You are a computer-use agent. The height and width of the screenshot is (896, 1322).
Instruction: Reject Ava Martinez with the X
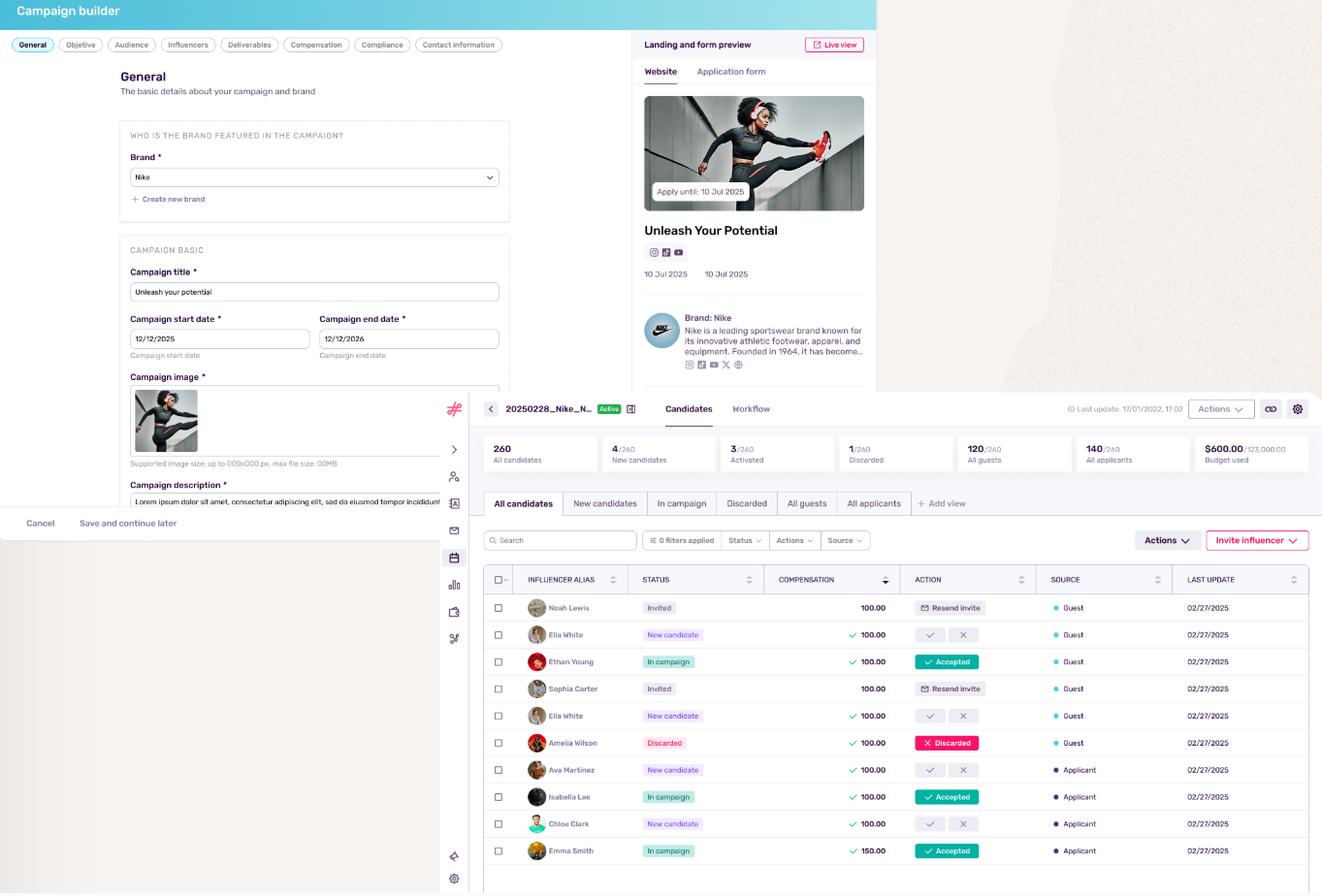coord(963,770)
